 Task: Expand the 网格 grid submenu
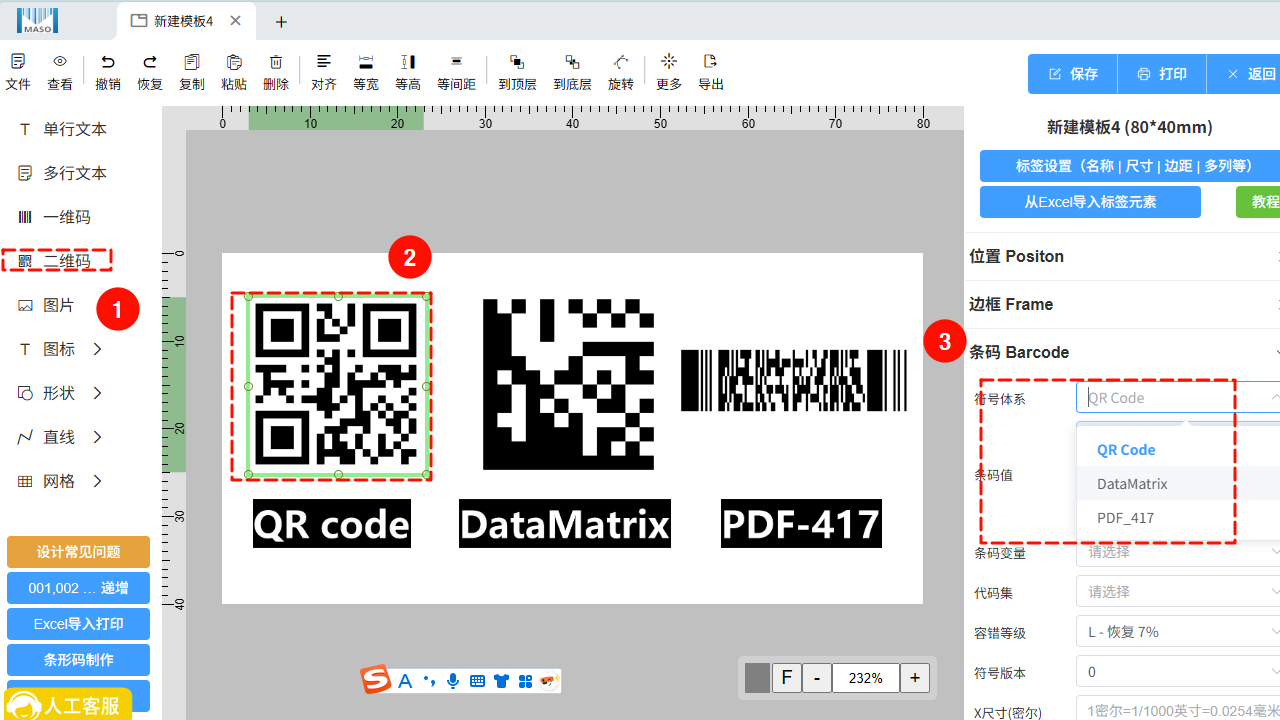tap(97, 481)
